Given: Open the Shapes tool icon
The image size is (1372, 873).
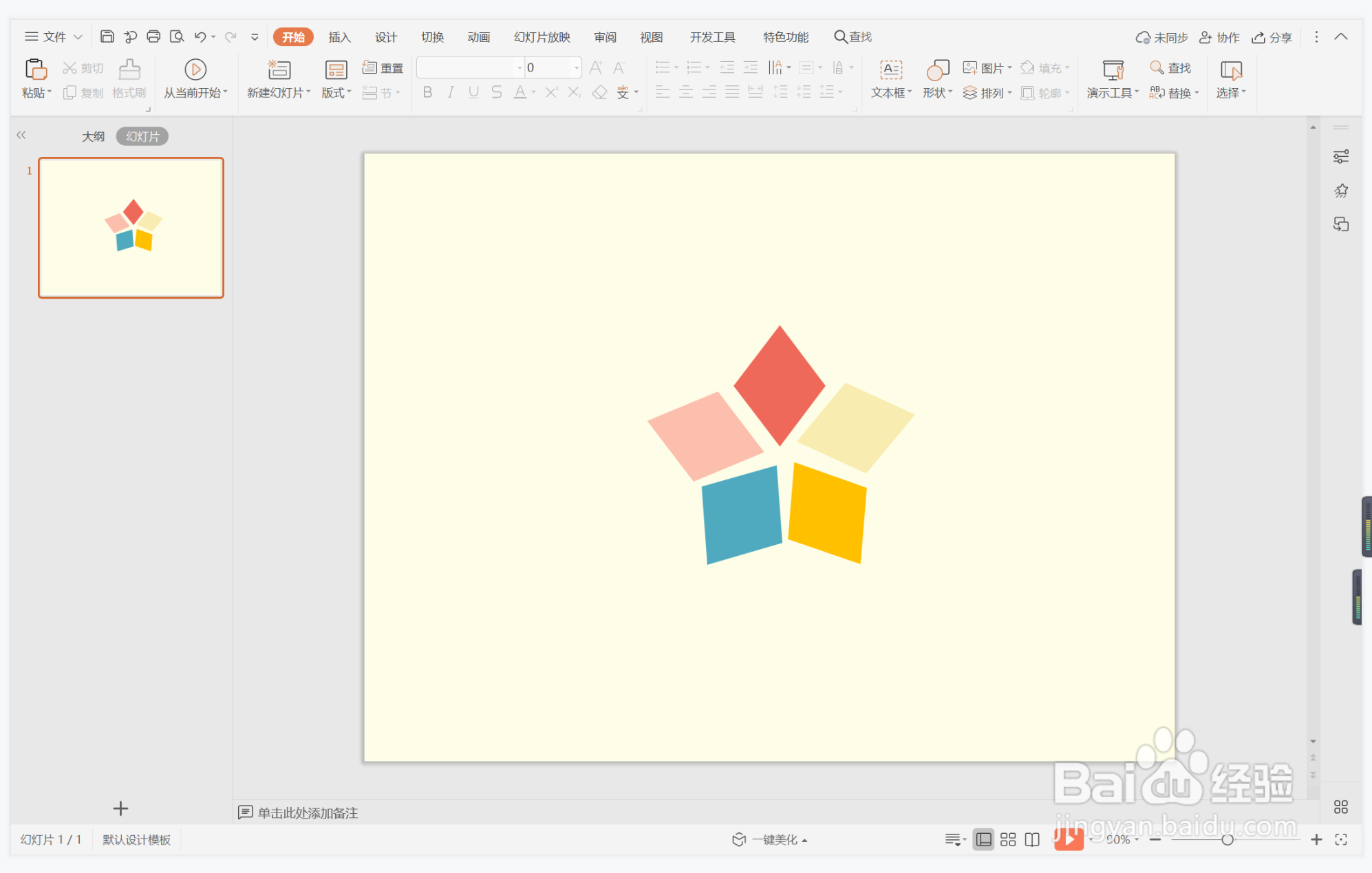Looking at the screenshot, I should (x=937, y=69).
